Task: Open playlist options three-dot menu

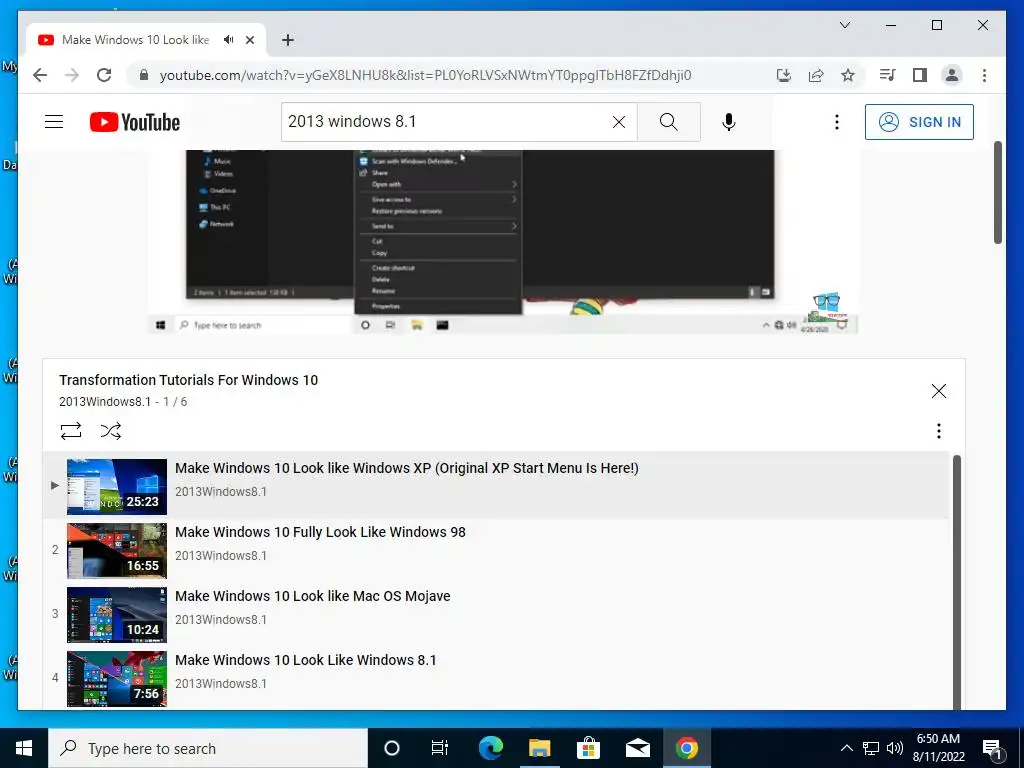Action: 938,431
